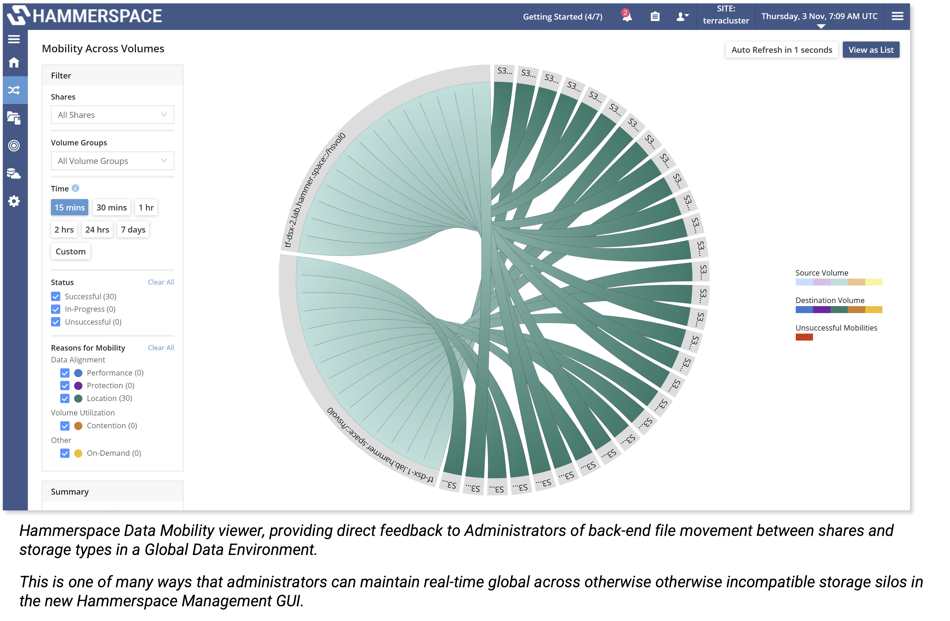The image size is (950, 621).
Task: Toggle the On-Demand (0) checkbox
Action: 65,453
